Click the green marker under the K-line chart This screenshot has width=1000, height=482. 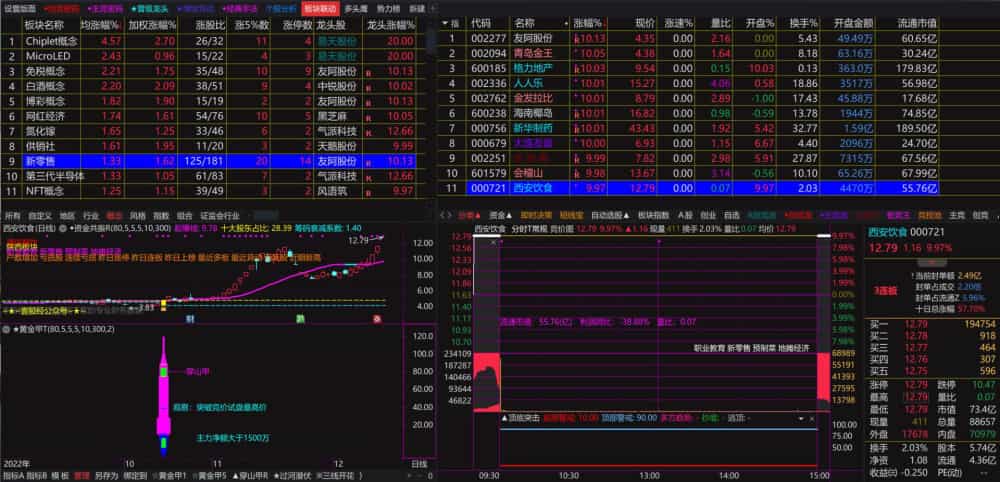point(300,318)
